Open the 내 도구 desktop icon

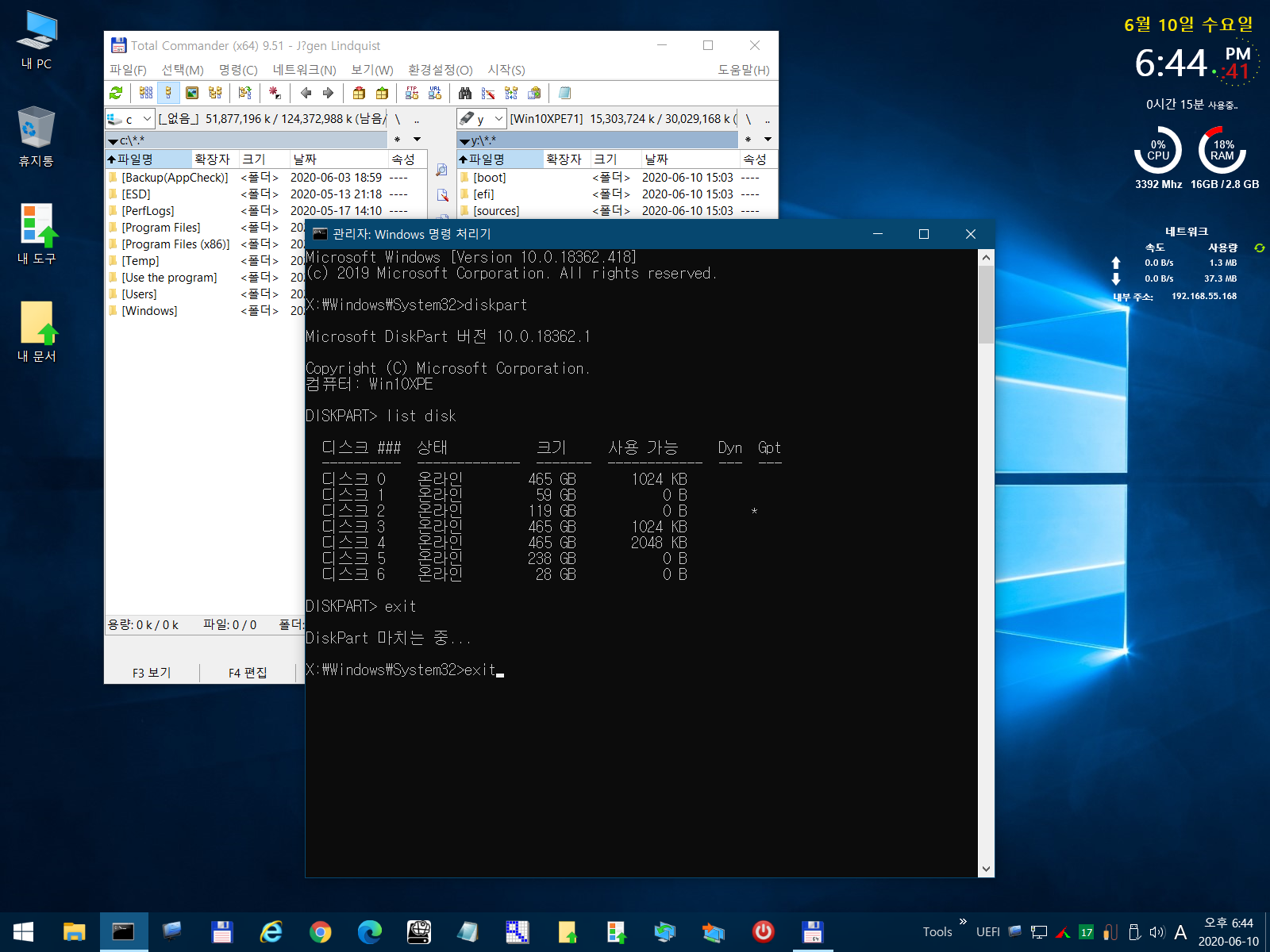[x=37, y=235]
